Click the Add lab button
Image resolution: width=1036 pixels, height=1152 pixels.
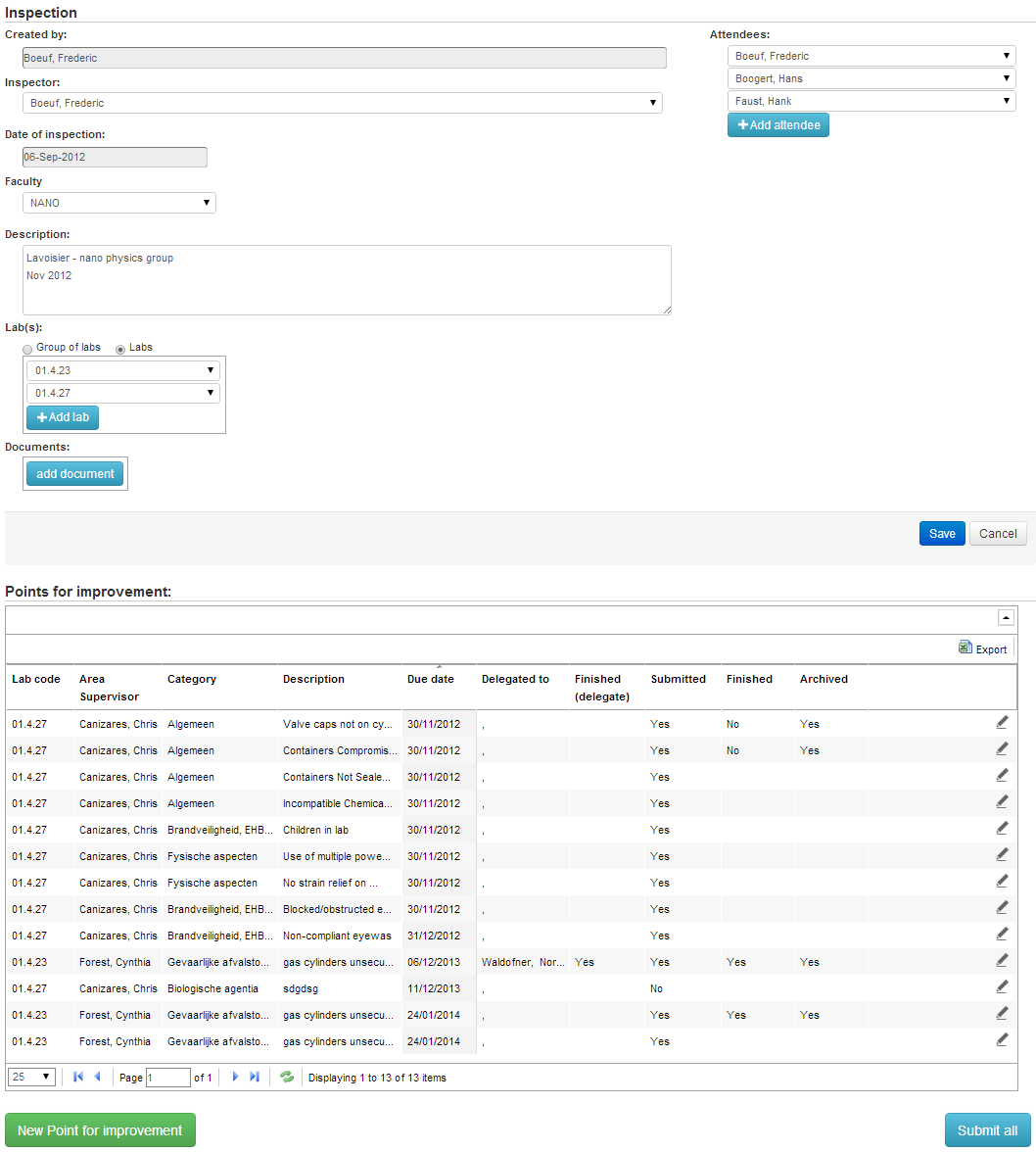coord(63,417)
